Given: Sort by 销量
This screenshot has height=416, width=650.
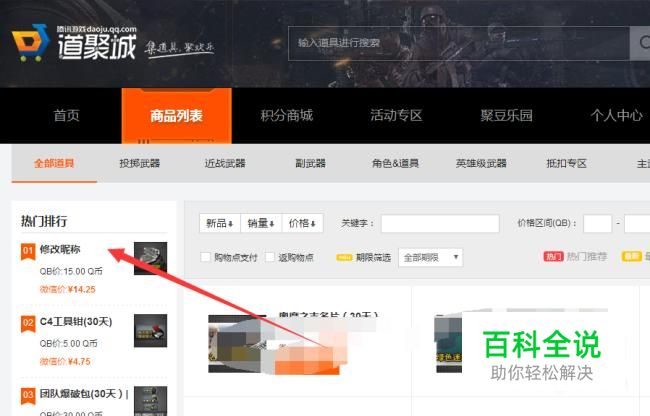Looking at the screenshot, I should tap(261, 223).
